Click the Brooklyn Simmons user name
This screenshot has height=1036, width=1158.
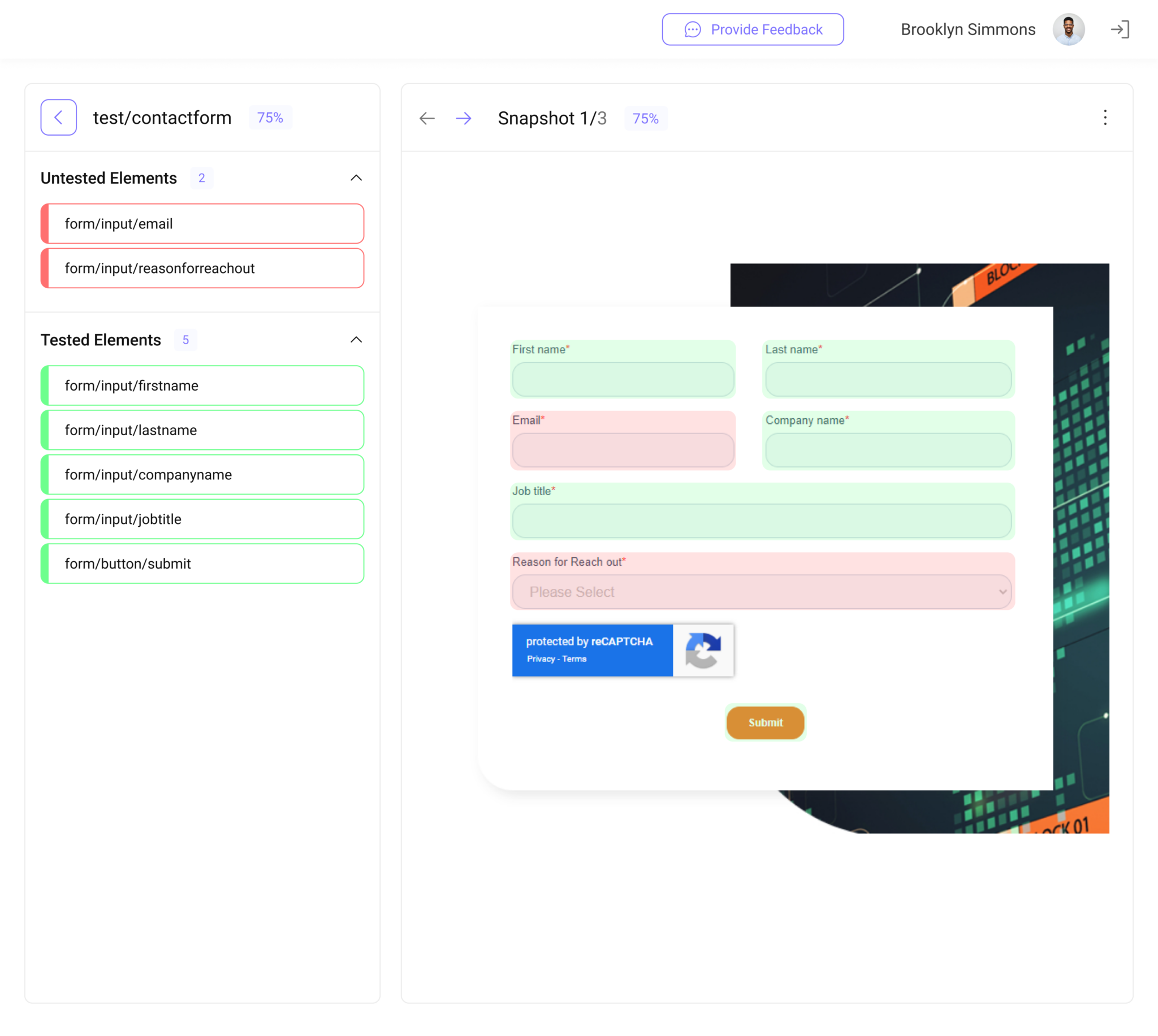pyautogui.click(x=968, y=29)
